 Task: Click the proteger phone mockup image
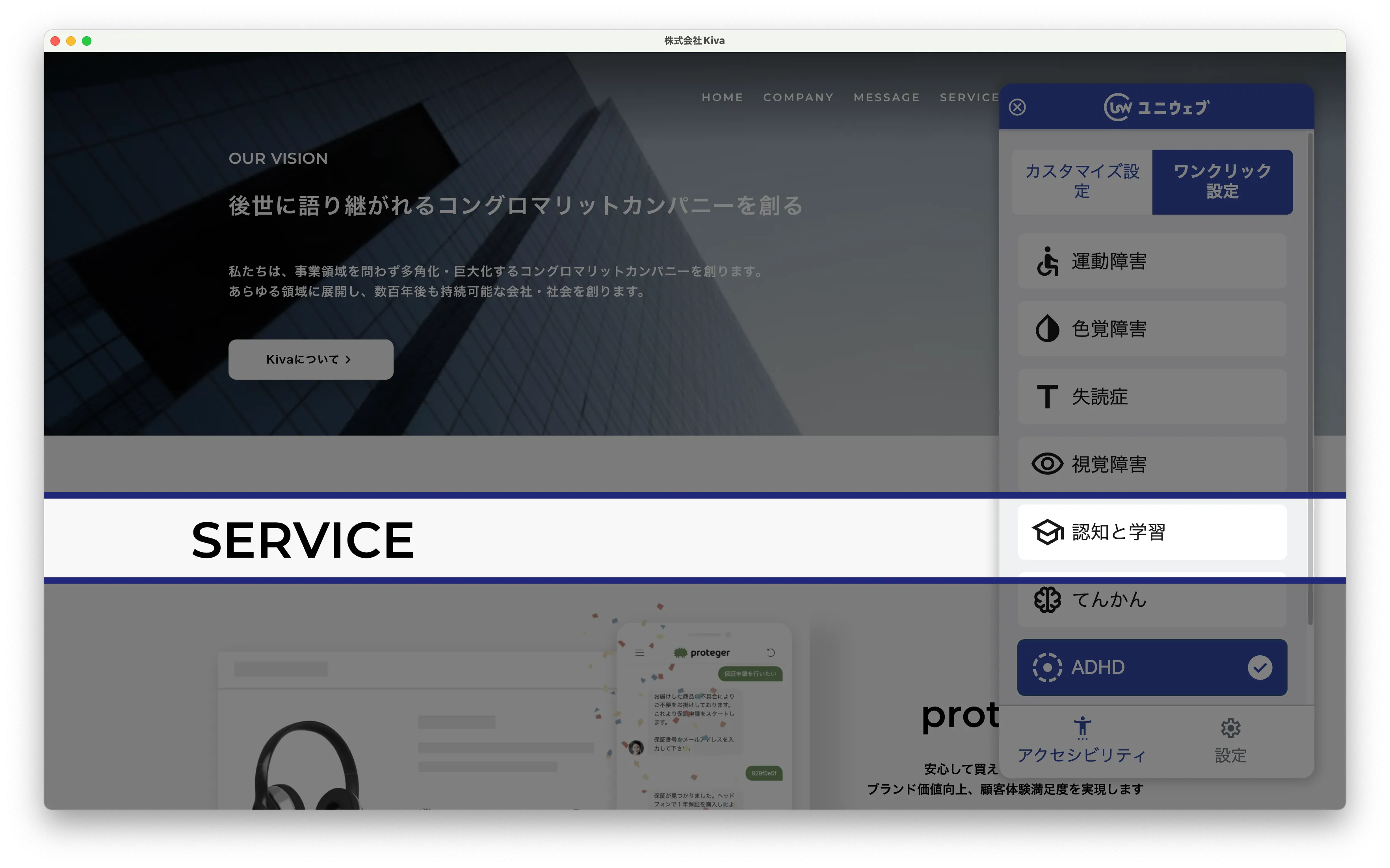(x=704, y=716)
